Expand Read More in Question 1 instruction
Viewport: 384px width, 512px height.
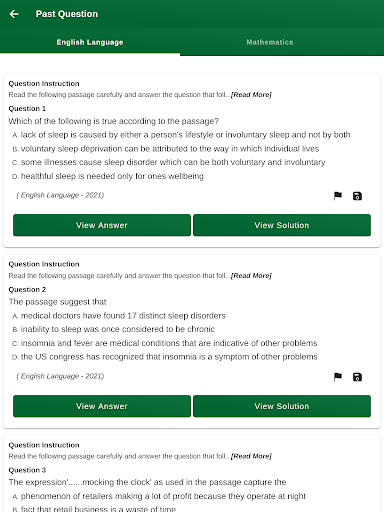click(251, 95)
